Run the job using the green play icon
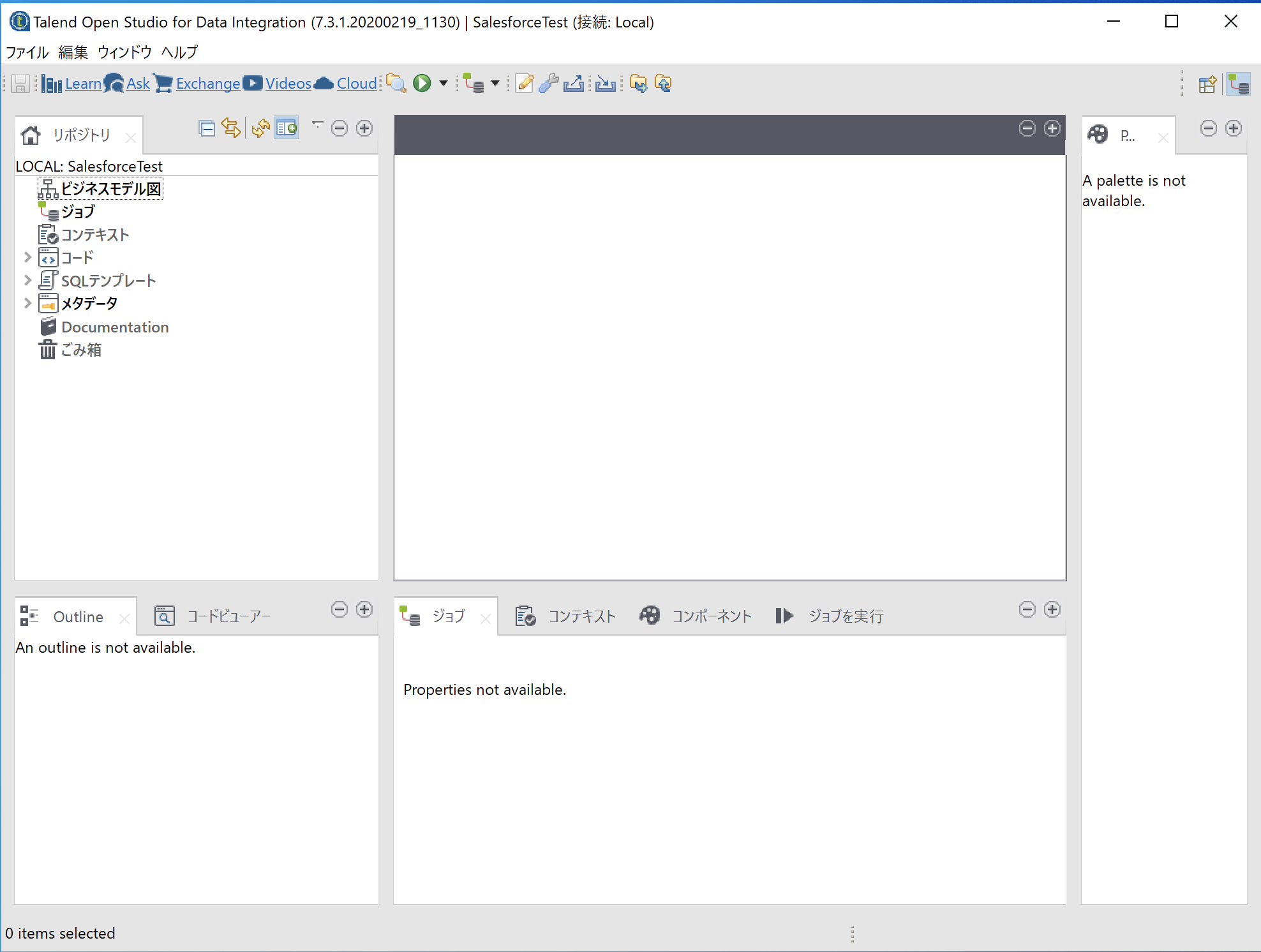The height and width of the screenshot is (952, 1261). tap(422, 83)
